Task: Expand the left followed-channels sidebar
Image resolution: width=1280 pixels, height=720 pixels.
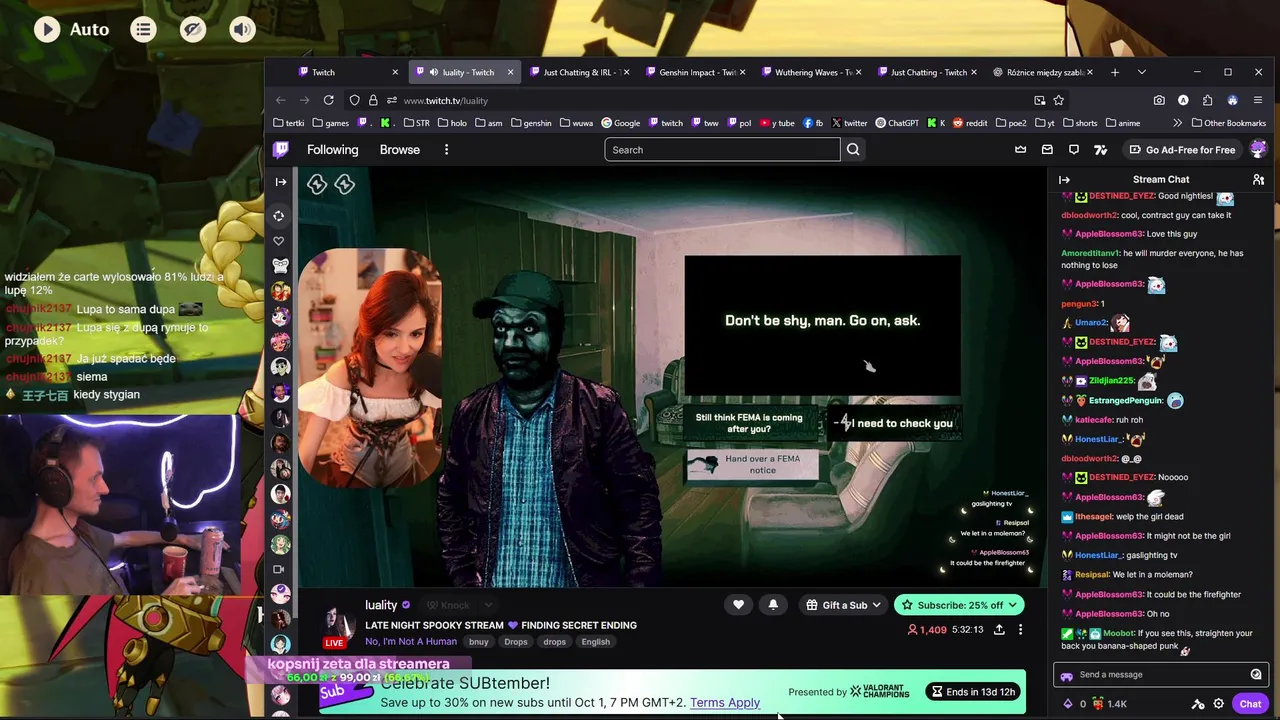Action: pos(281,182)
